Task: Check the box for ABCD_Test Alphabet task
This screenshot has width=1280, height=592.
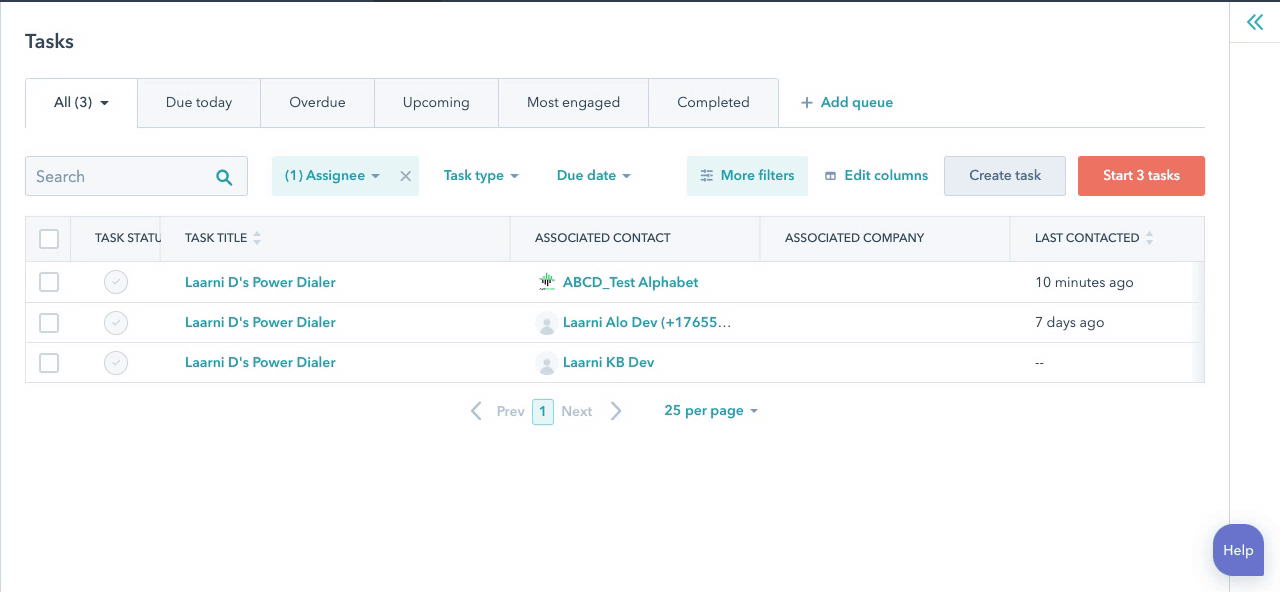Action: tap(49, 283)
